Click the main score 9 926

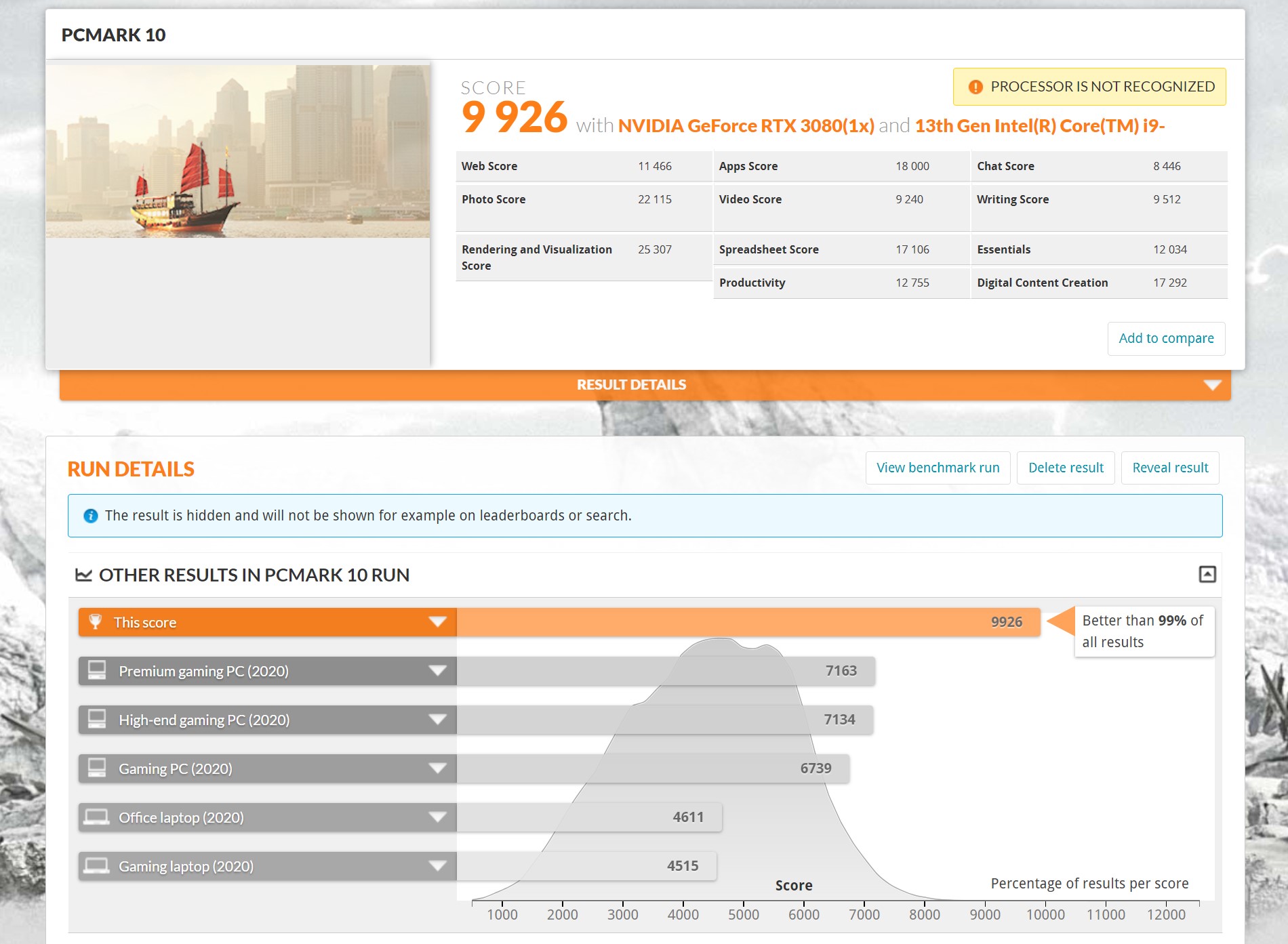514,117
